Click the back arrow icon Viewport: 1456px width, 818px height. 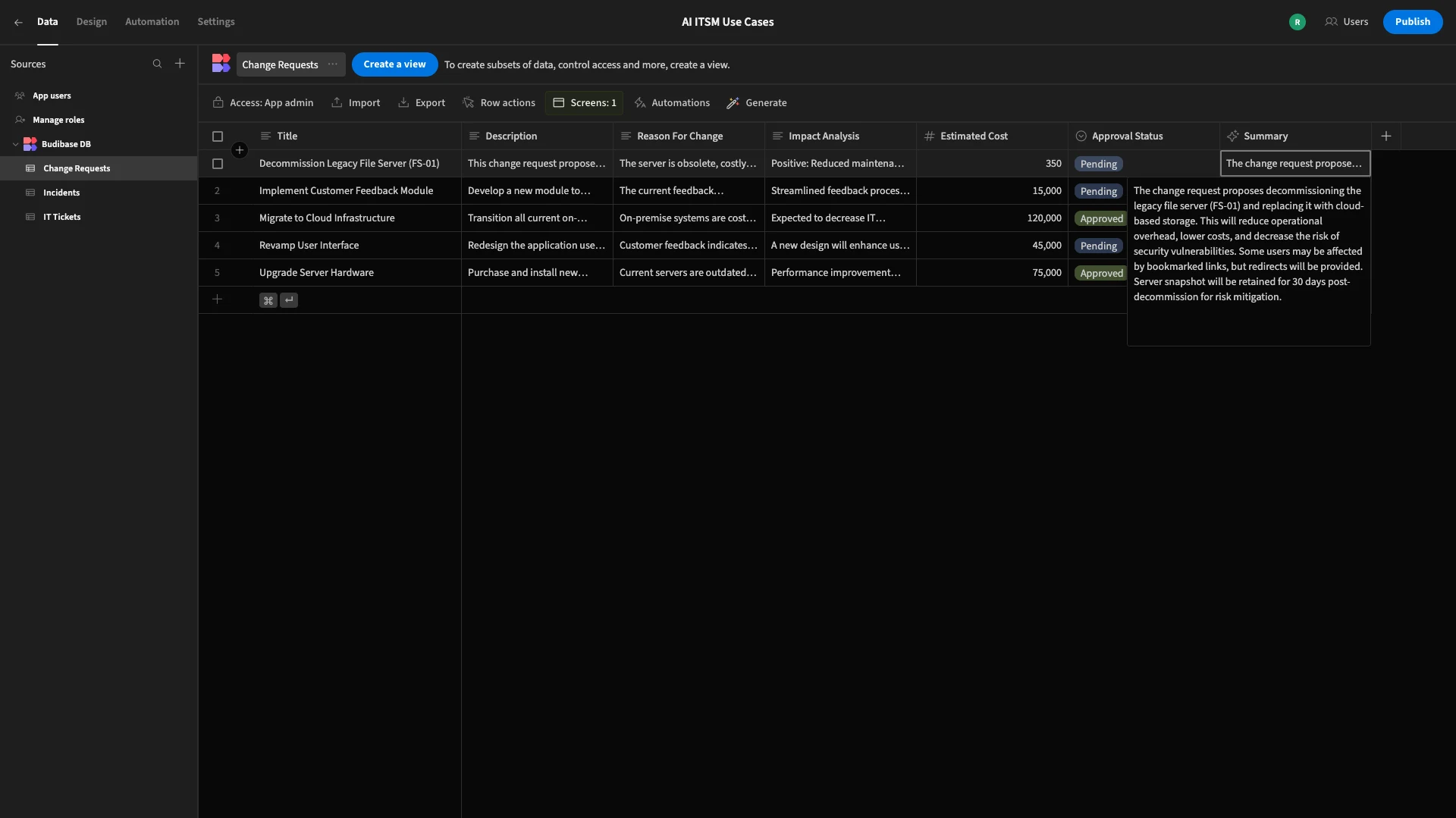pos(18,22)
